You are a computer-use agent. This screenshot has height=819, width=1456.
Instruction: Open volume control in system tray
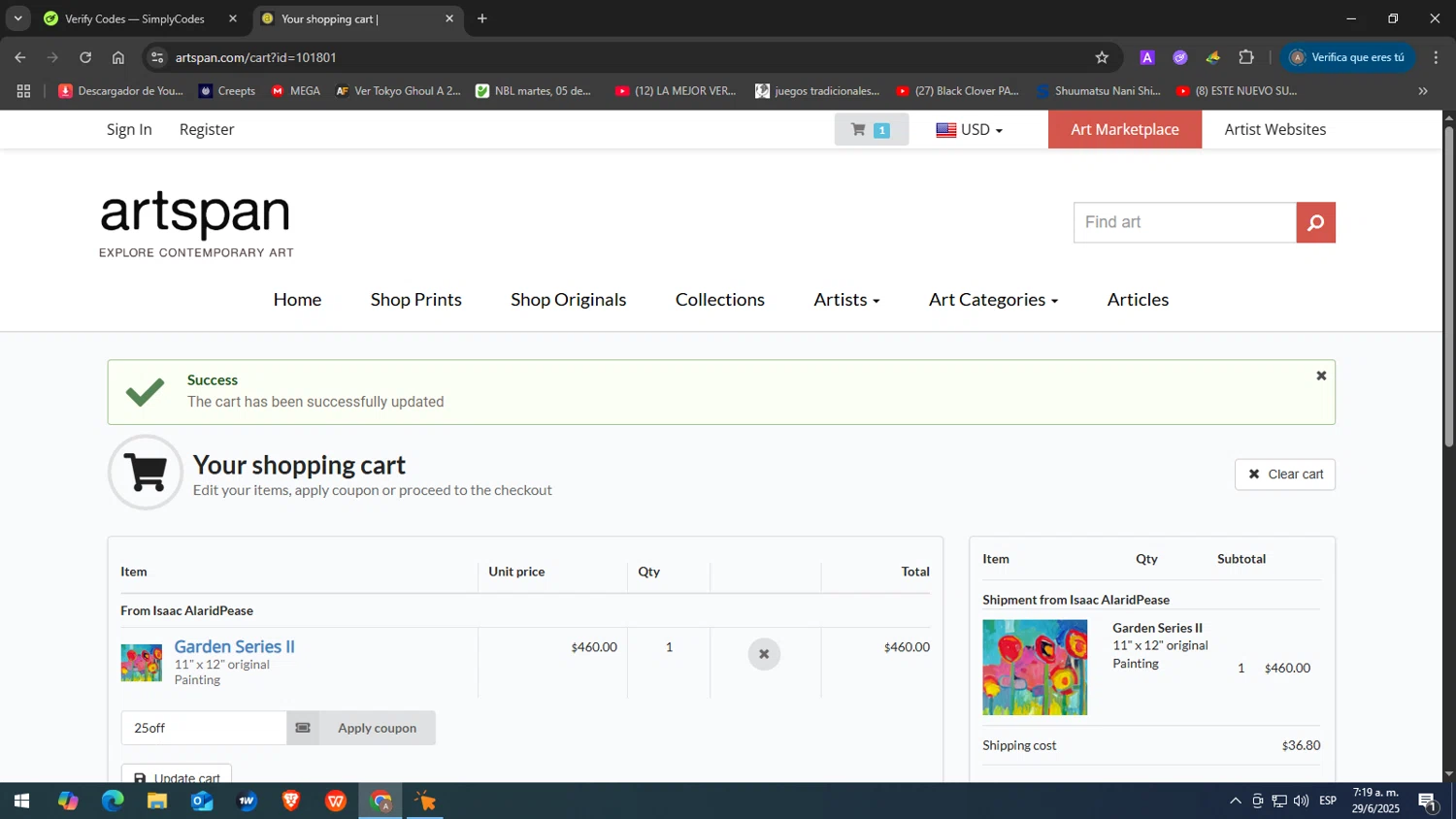[1301, 802]
